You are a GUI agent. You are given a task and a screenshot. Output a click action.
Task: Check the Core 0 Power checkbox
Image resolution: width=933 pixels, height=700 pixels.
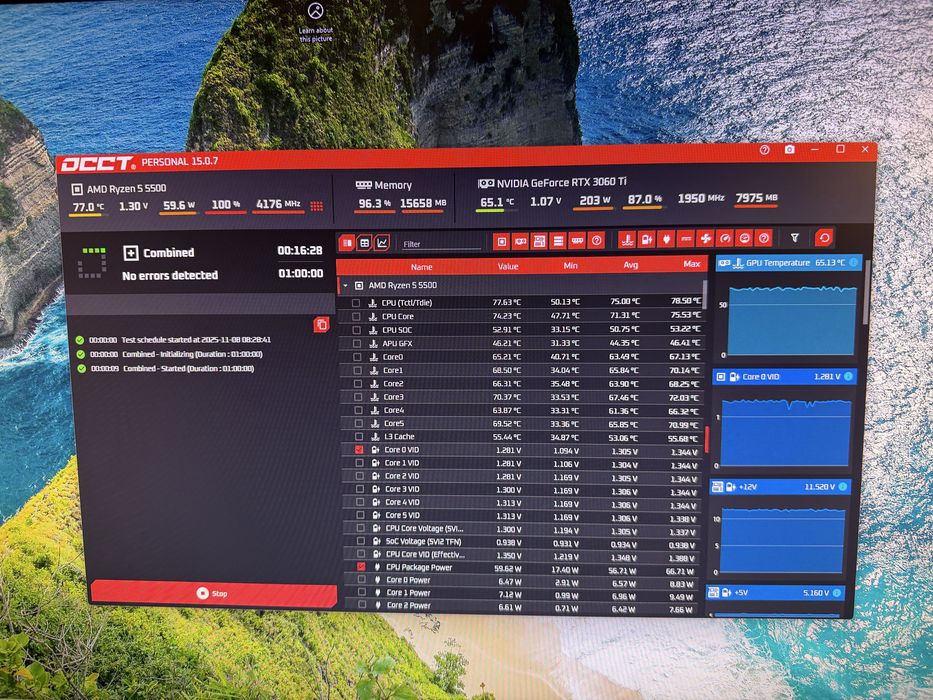361,580
